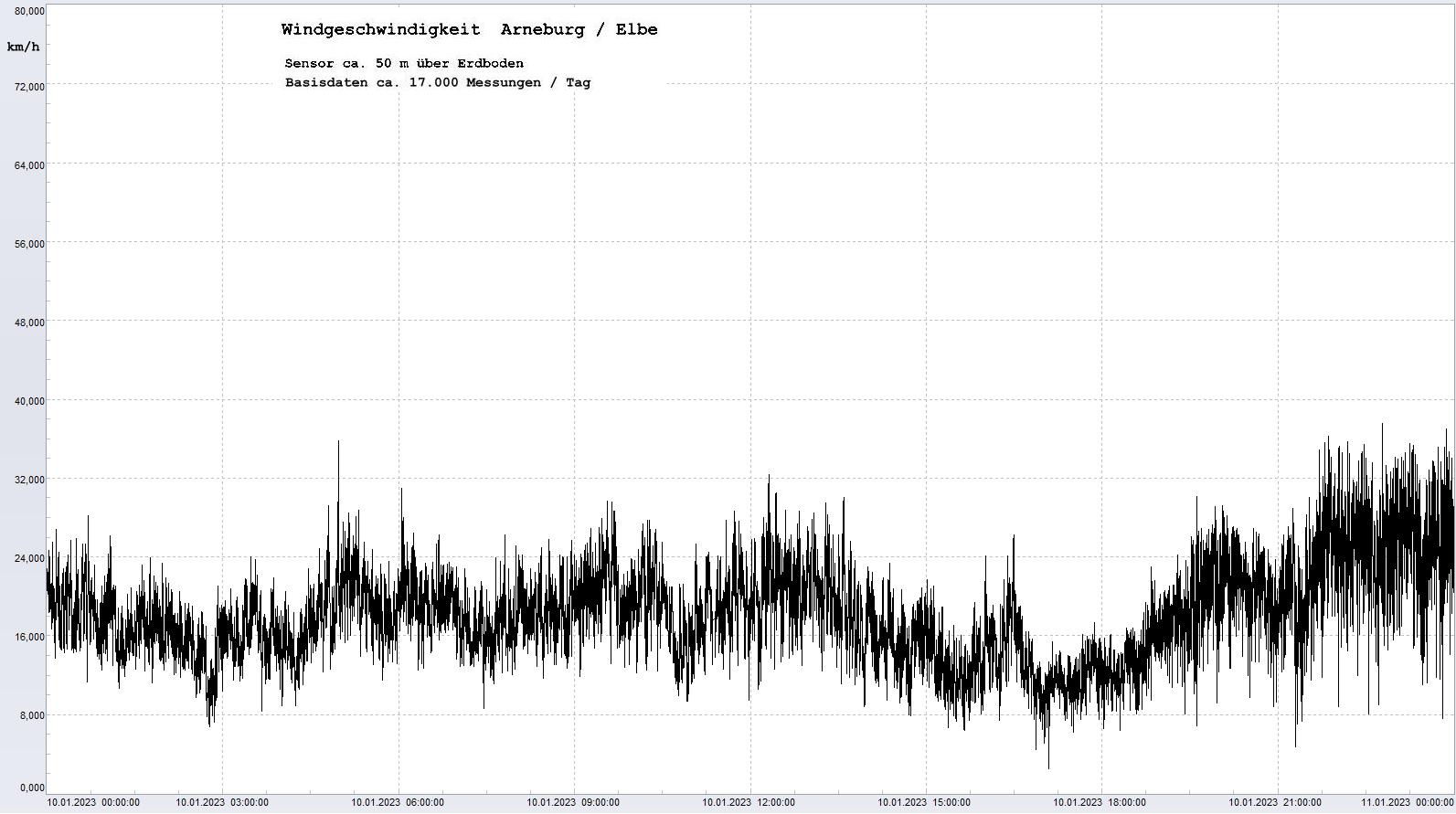Click the 10.01.2023 12:00:00 time label
Image resolution: width=1456 pixels, height=814 pixels.
pyautogui.click(x=749, y=803)
